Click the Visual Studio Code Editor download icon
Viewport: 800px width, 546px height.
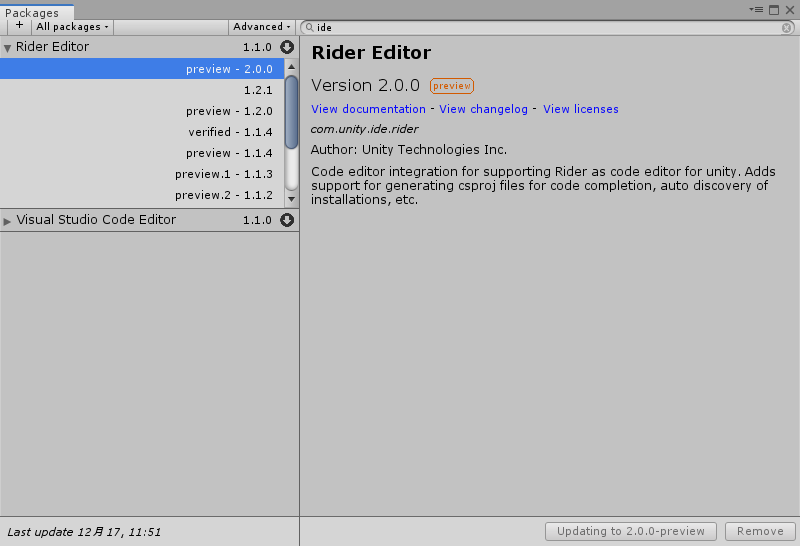pos(287,220)
